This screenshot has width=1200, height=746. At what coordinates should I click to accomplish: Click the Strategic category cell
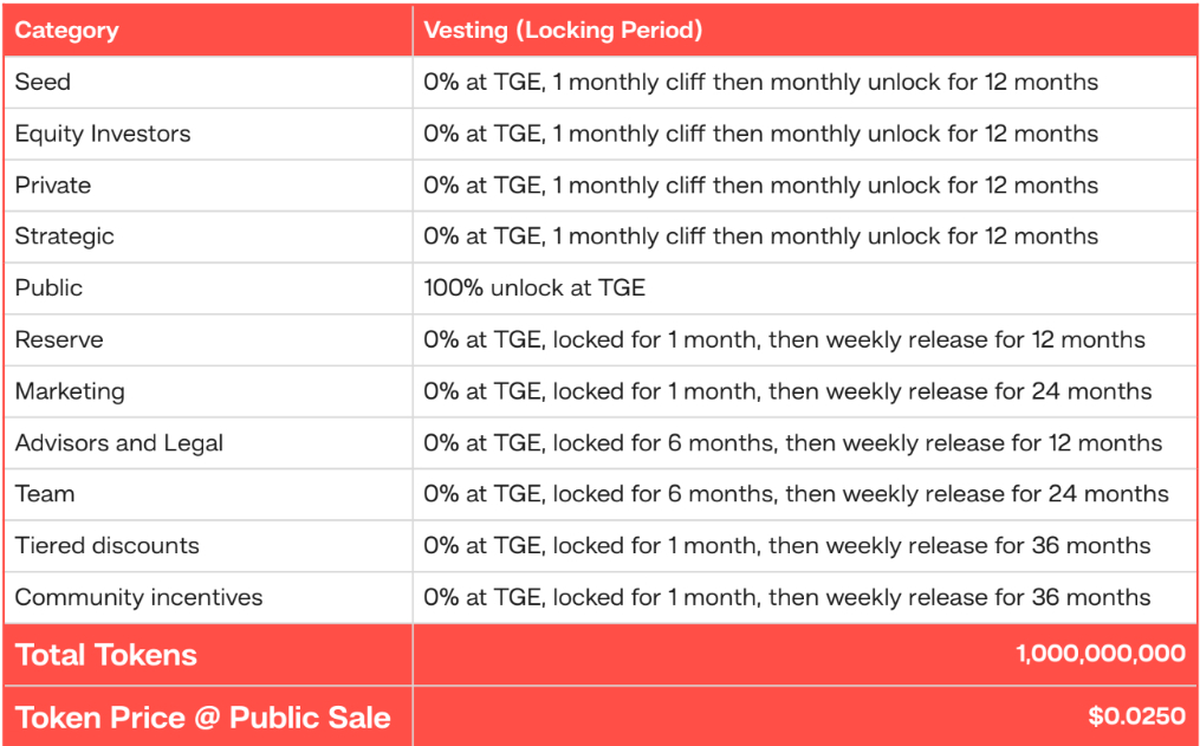tap(64, 237)
